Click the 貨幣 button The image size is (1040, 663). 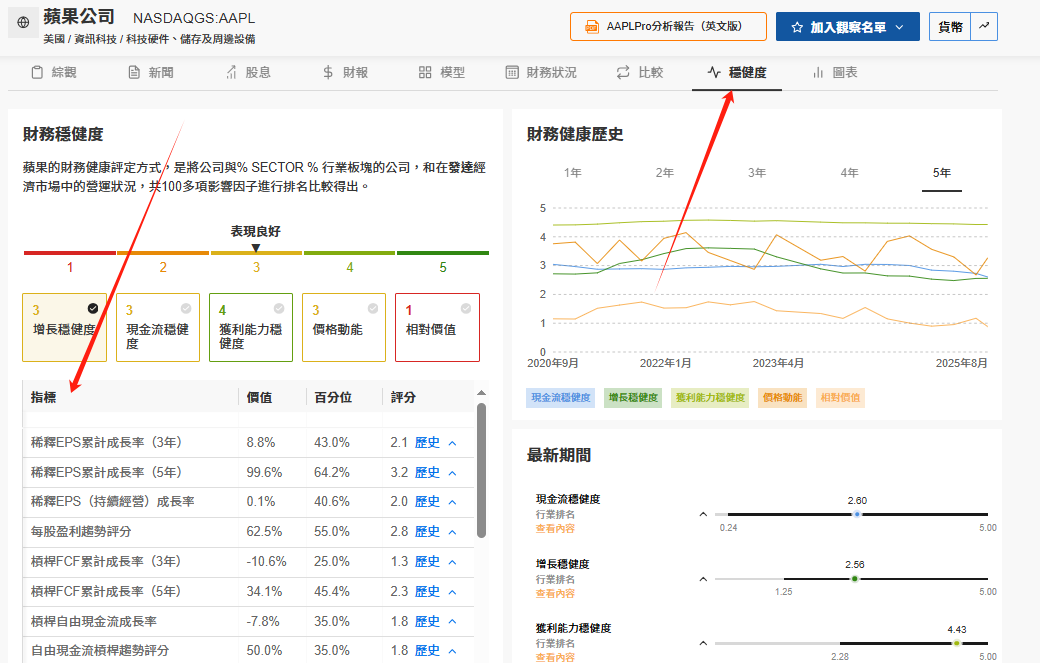coord(950,27)
